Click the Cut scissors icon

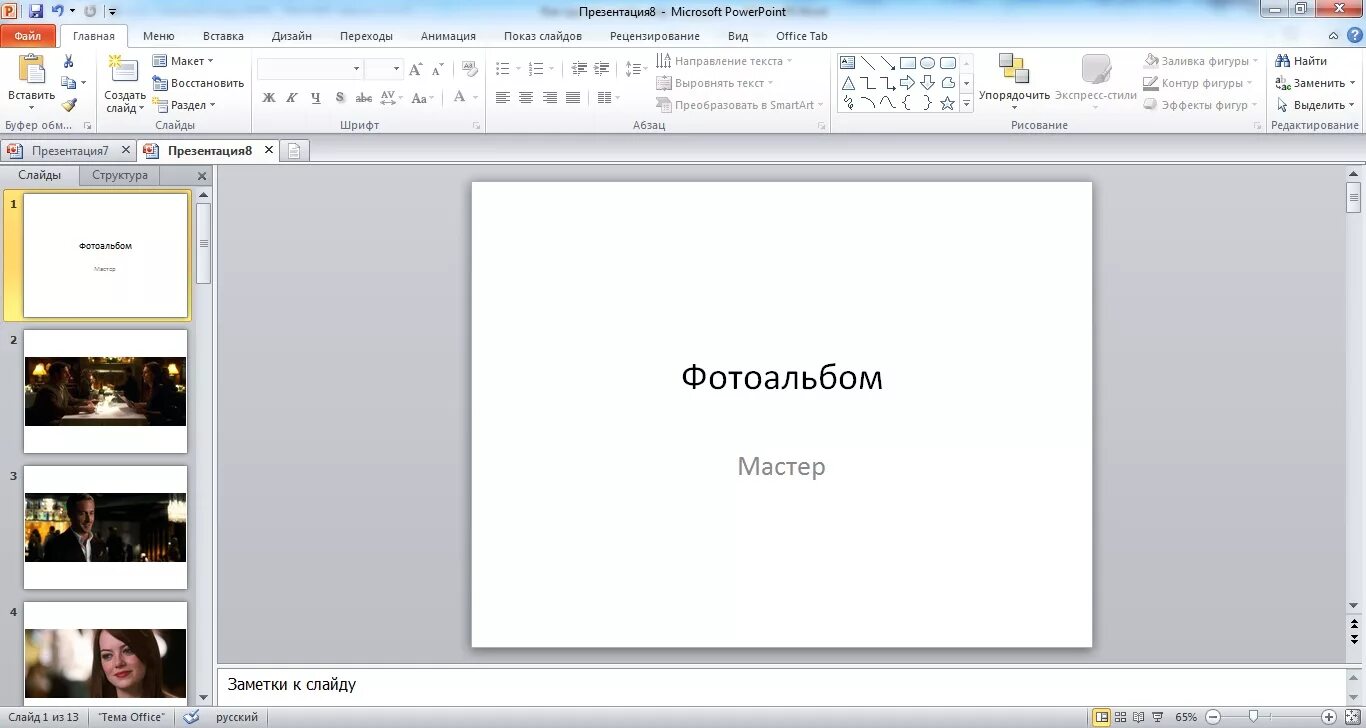[69, 61]
